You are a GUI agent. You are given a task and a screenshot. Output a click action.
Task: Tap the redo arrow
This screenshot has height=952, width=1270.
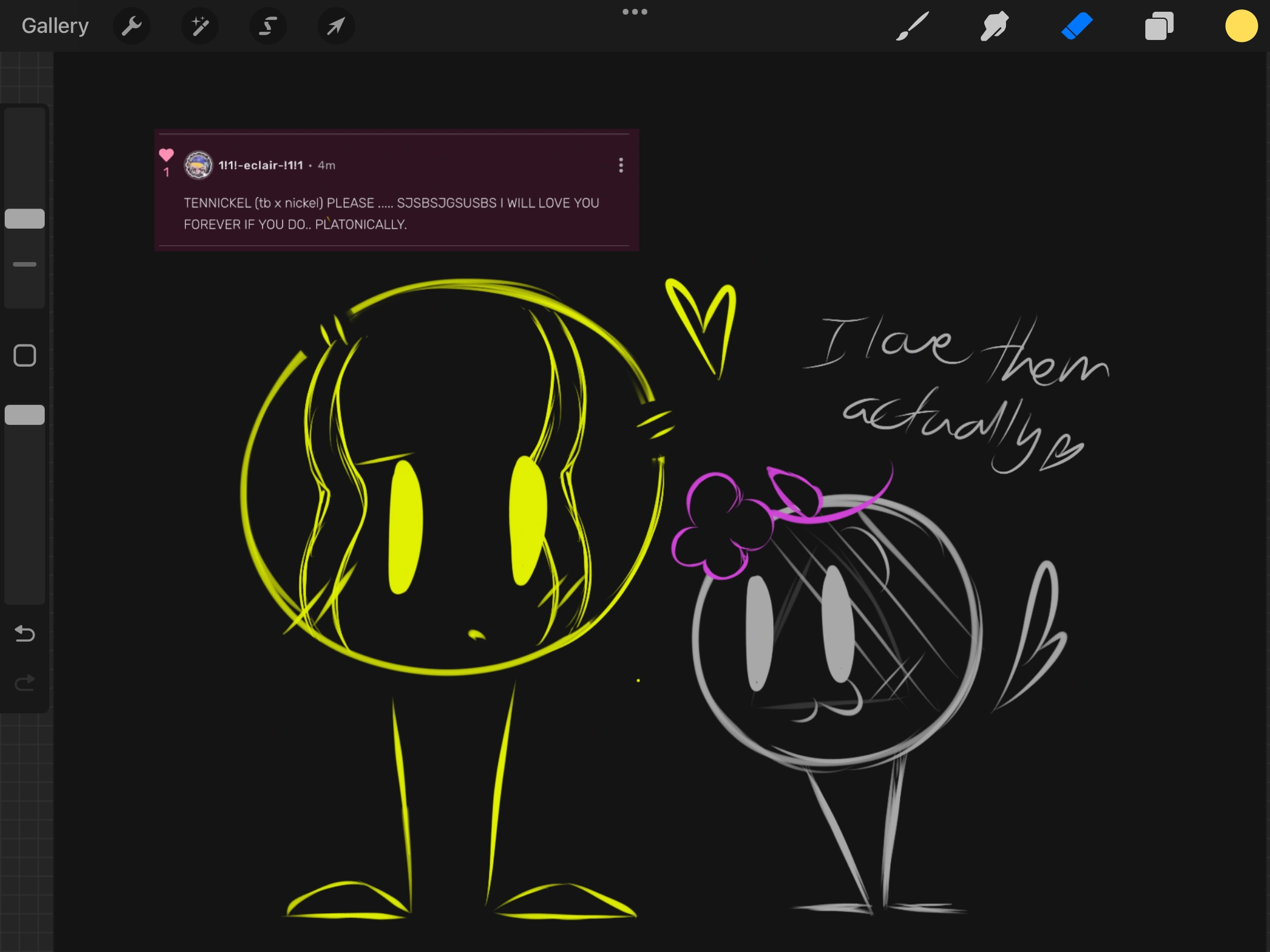pos(25,682)
